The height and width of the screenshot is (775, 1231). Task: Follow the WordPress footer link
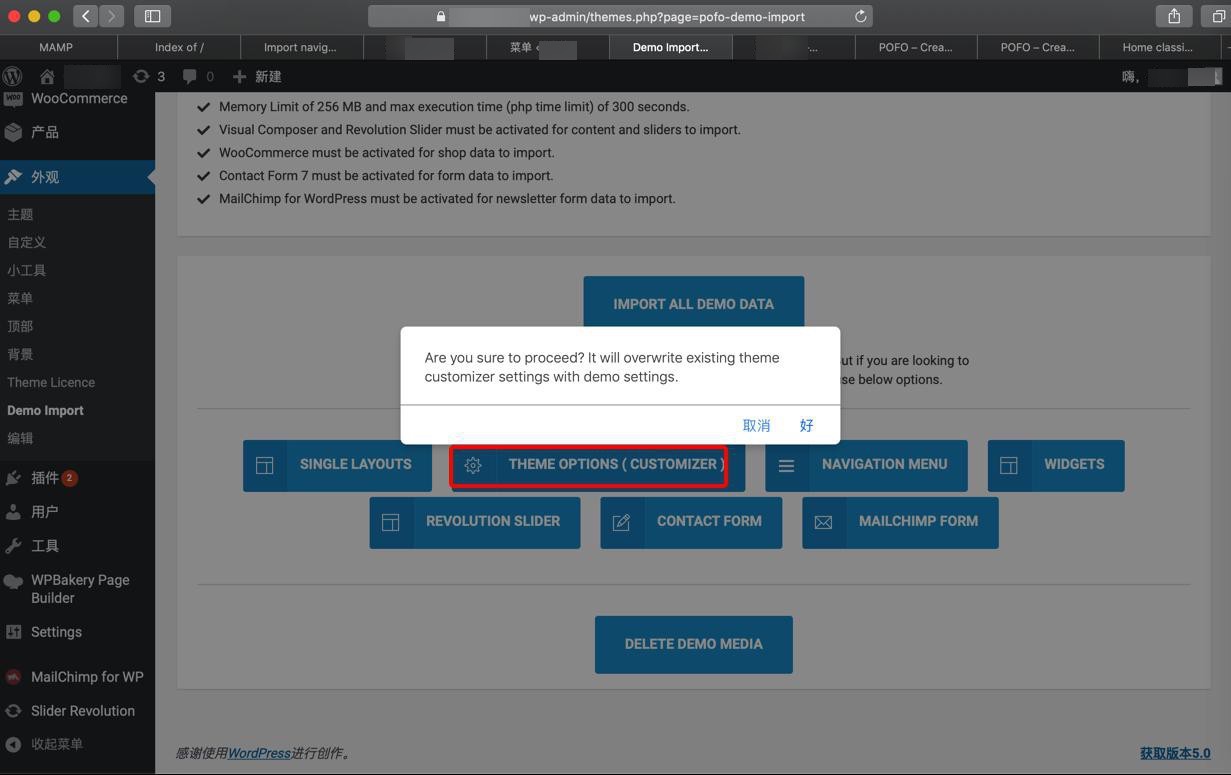[x=259, y=753]
